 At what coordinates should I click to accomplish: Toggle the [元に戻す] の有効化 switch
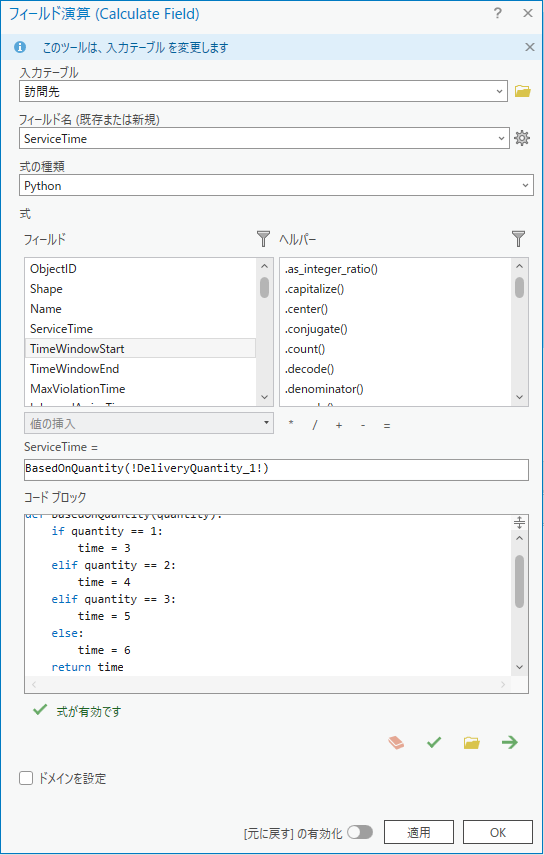click(360, 832)
